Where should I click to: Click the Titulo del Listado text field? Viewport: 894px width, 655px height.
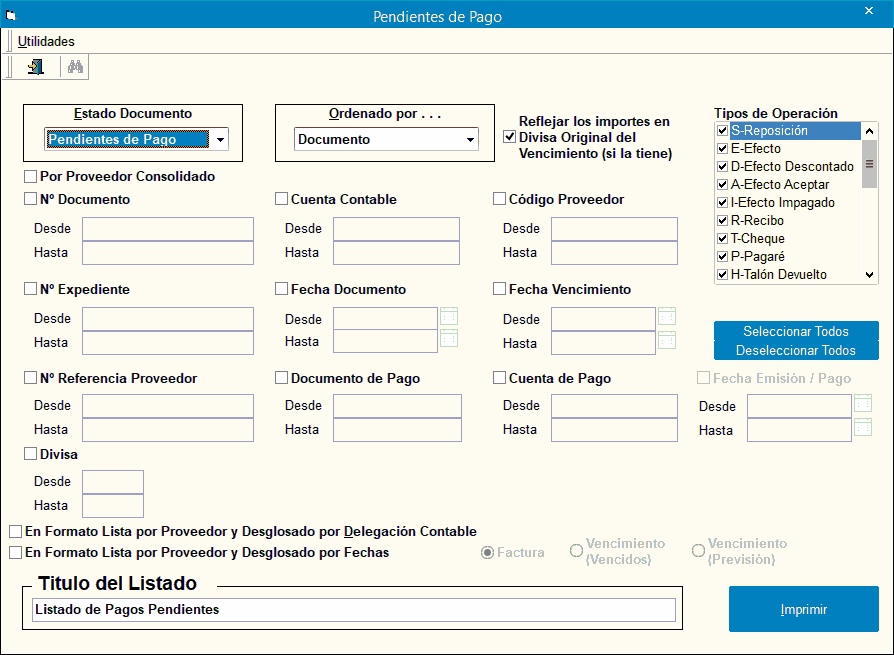click(352, 610)
